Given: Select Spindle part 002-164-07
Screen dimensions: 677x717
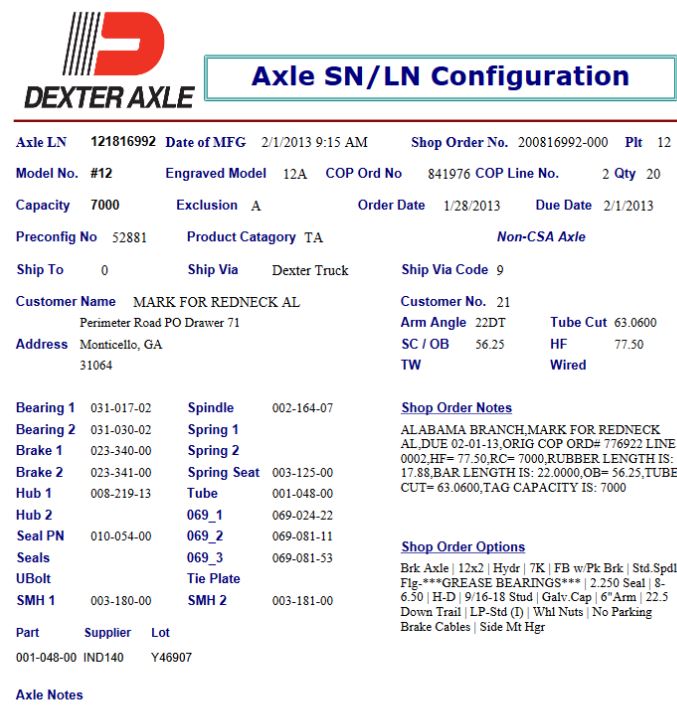Looking at the screenshot, I should [x=302, y=408].
